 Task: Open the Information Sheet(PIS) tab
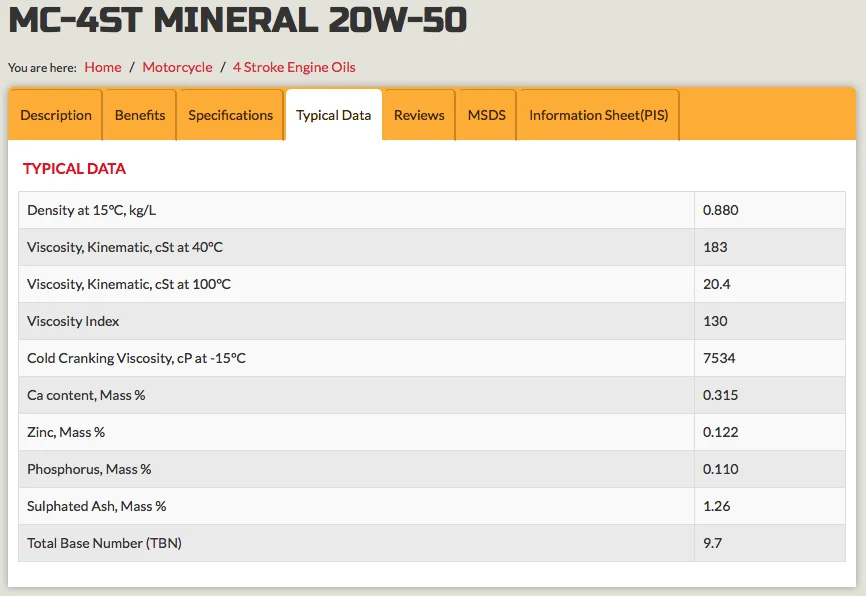pos(597,114)
